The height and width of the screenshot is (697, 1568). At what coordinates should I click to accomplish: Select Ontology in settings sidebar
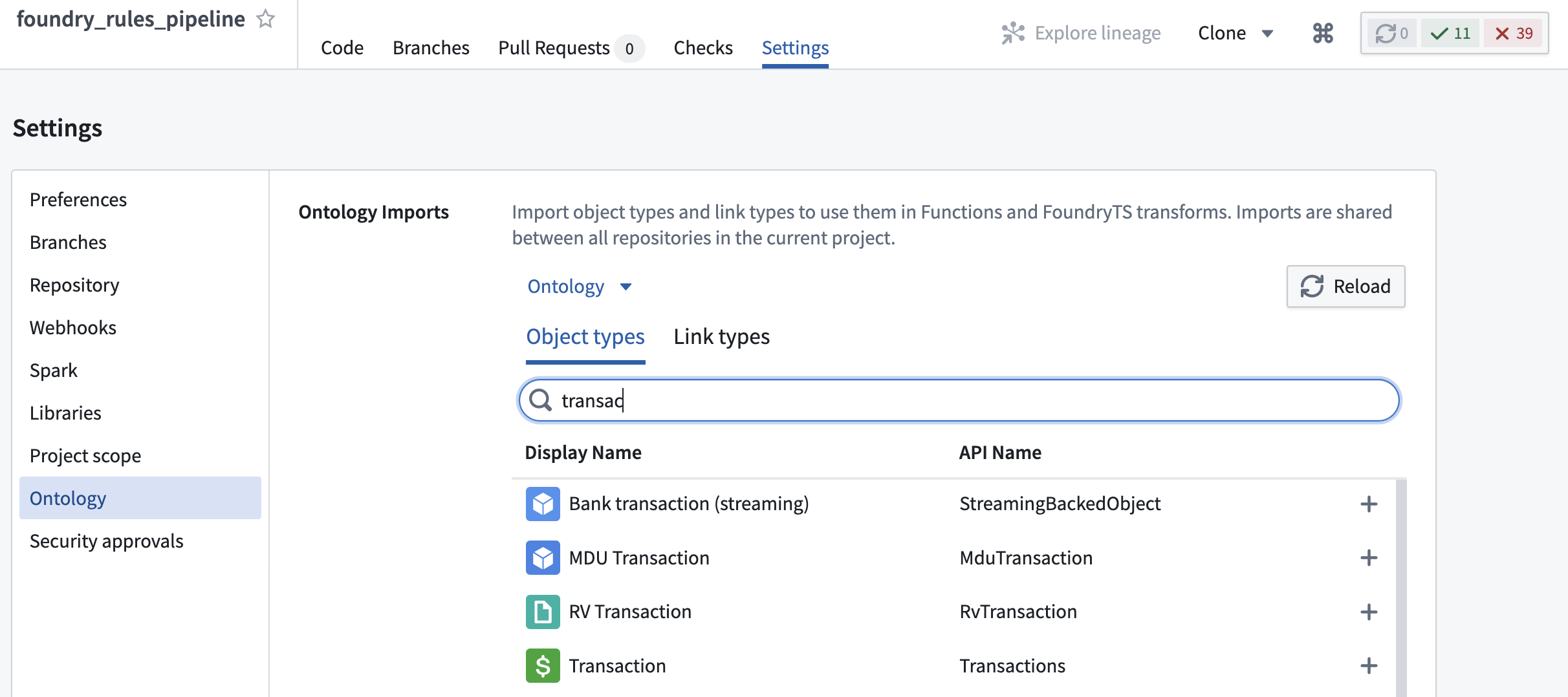(x=140, y=498)
